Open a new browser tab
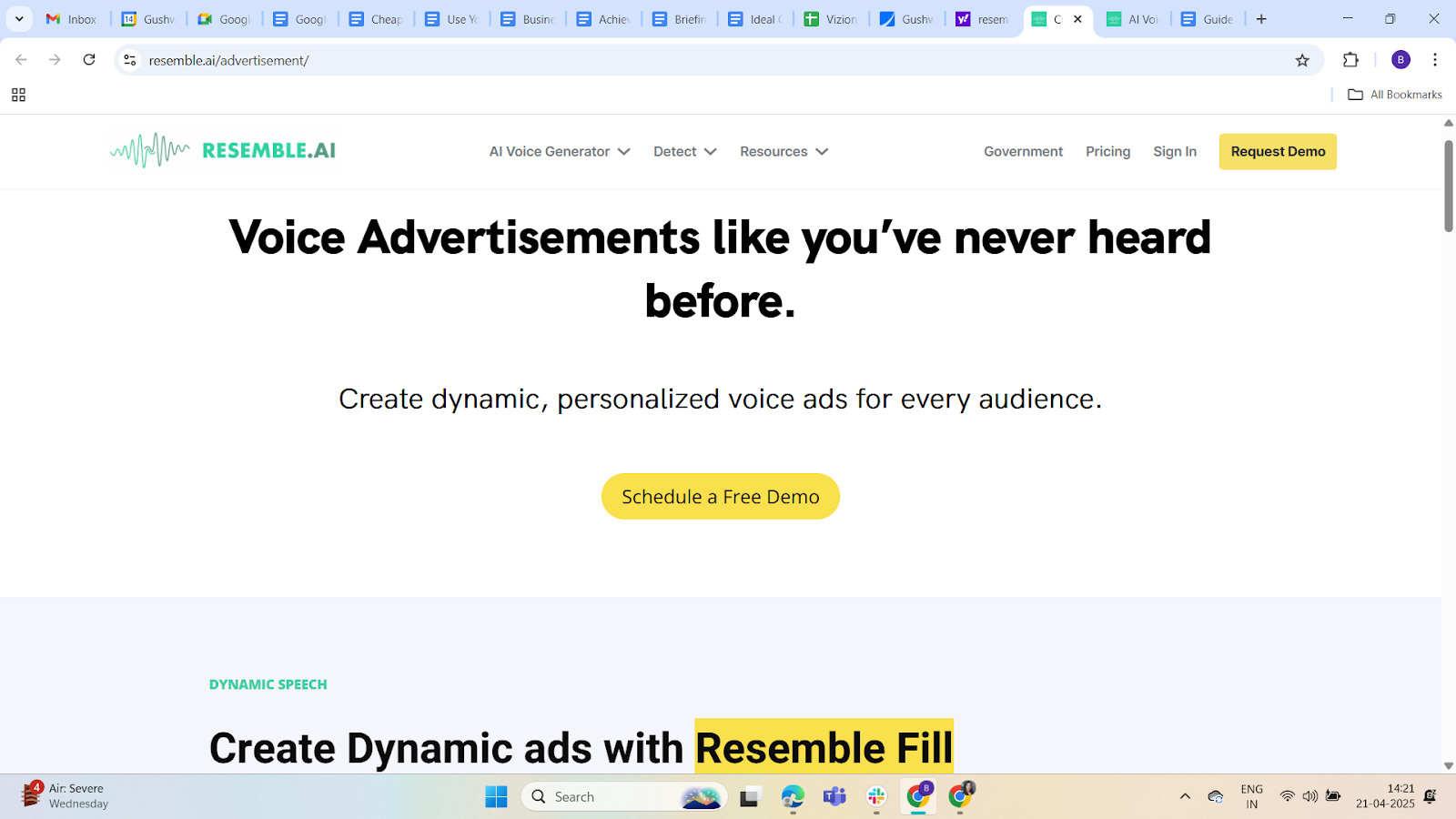 click(1261, 19)
